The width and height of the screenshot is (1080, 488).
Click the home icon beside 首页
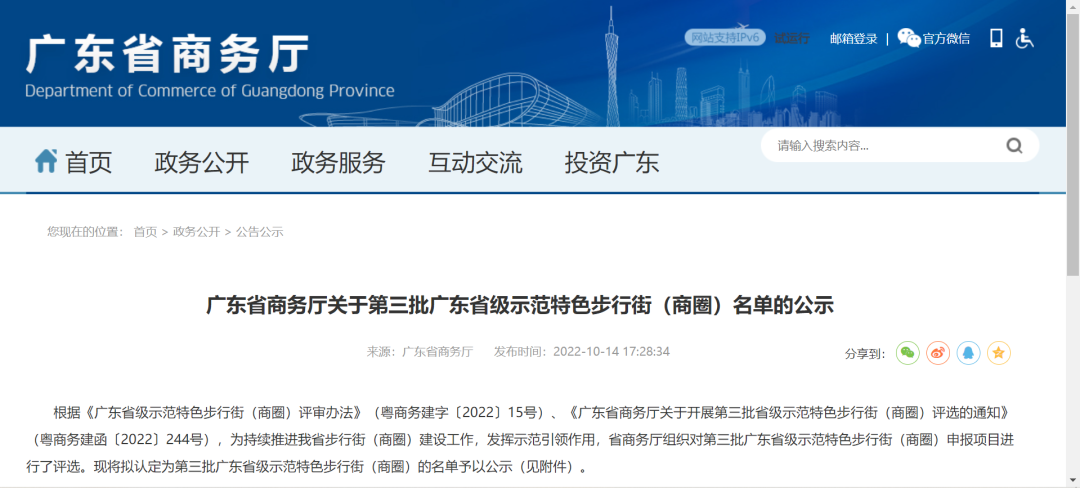(46, 161)
